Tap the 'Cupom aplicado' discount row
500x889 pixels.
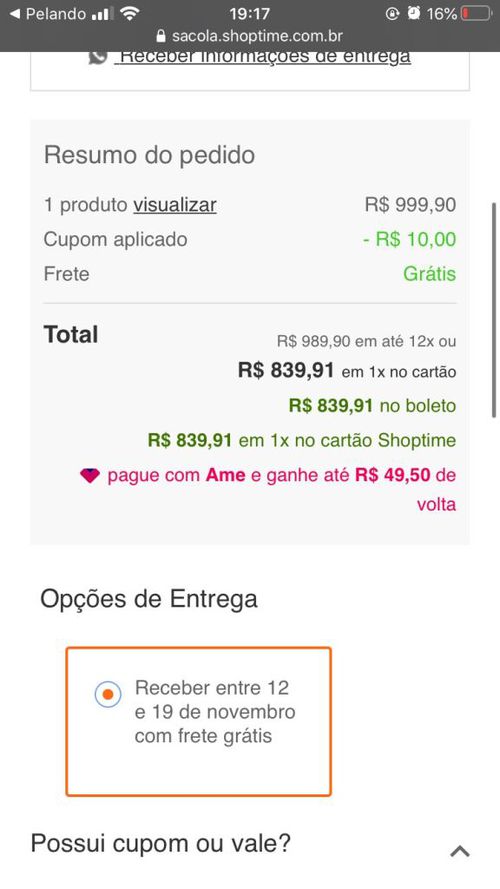pos(250,239)
